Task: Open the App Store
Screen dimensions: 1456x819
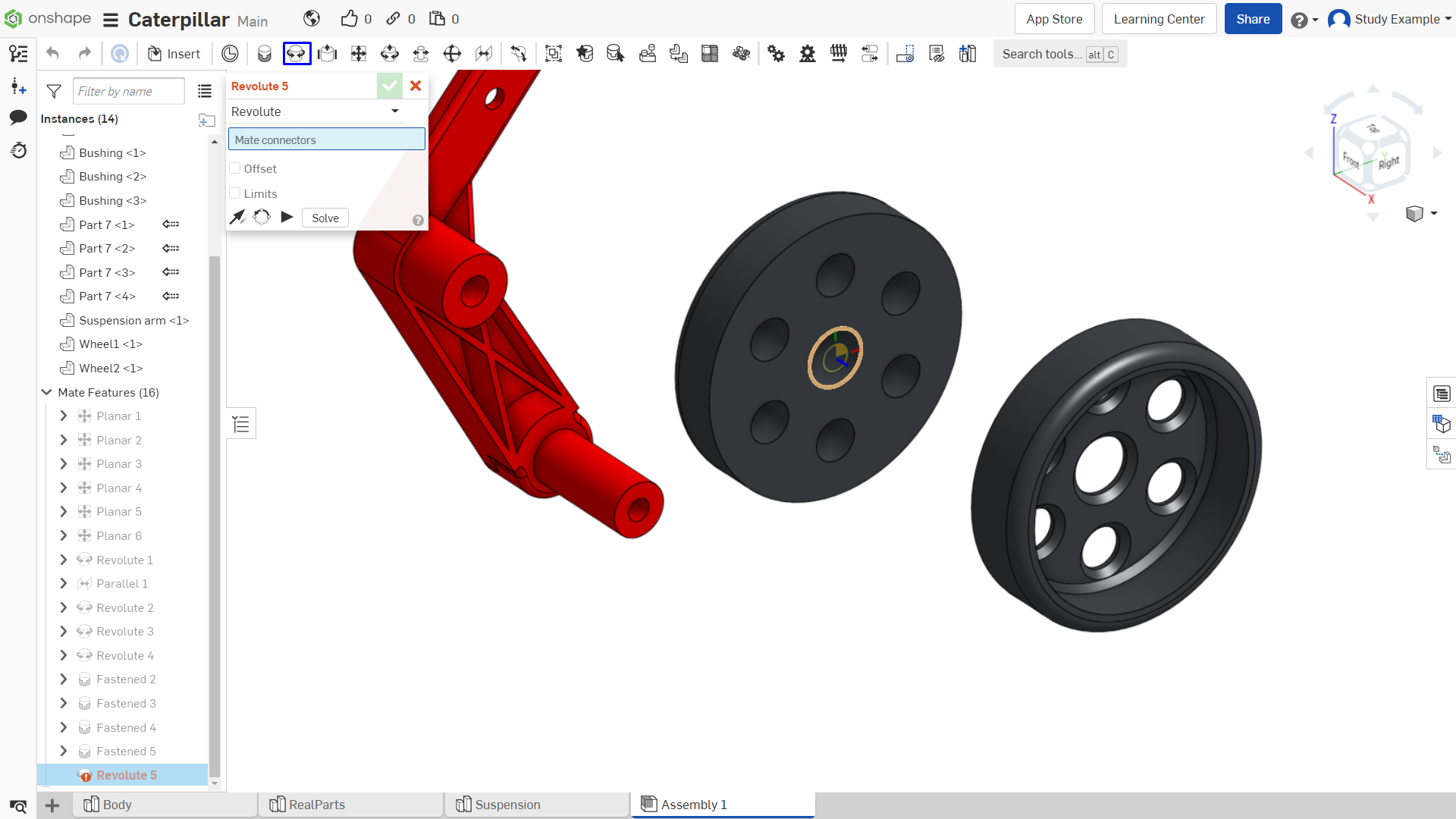Action: [x=1054, y=19]
